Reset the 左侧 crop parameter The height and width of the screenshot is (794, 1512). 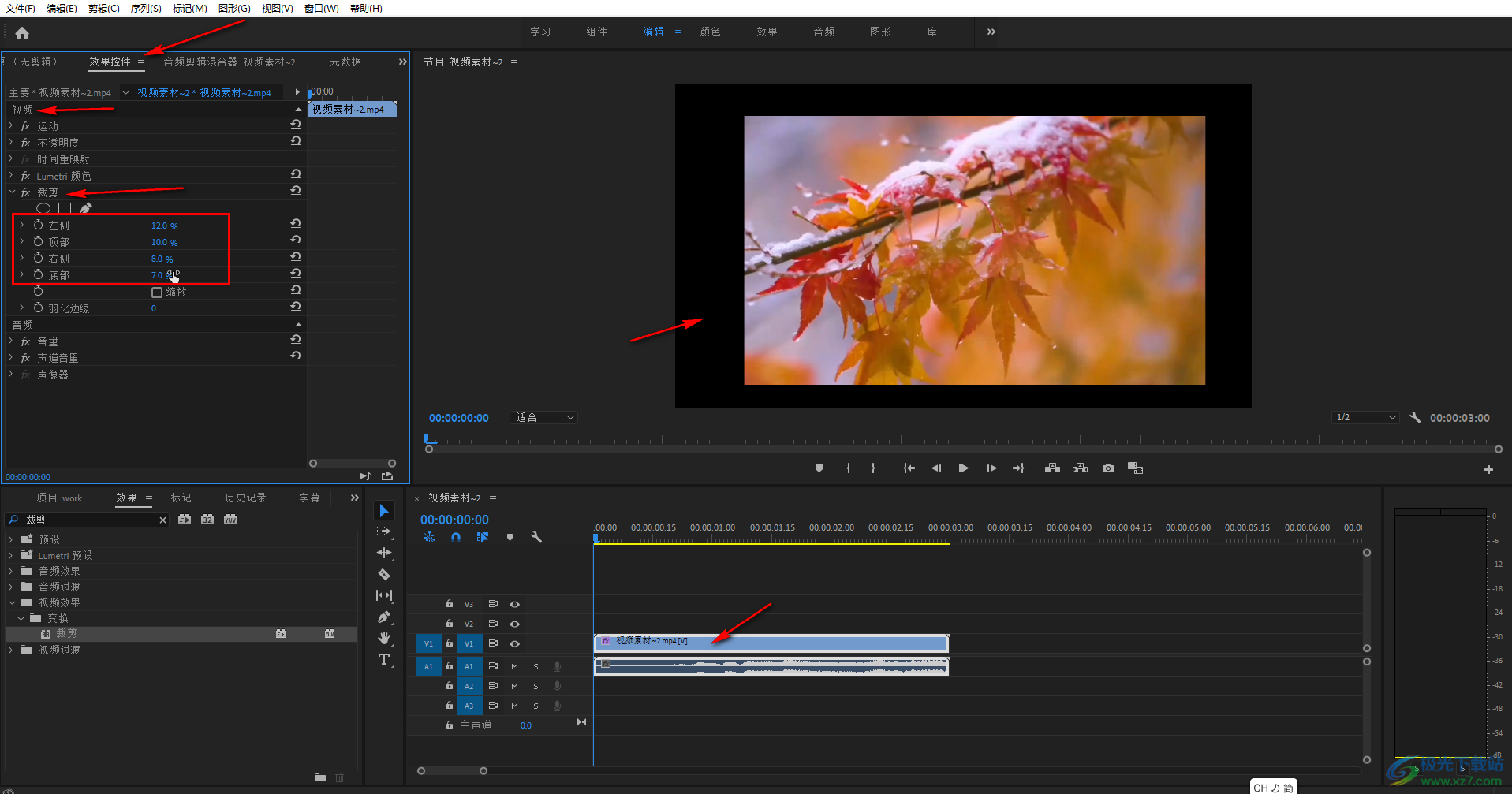(295, 224)
